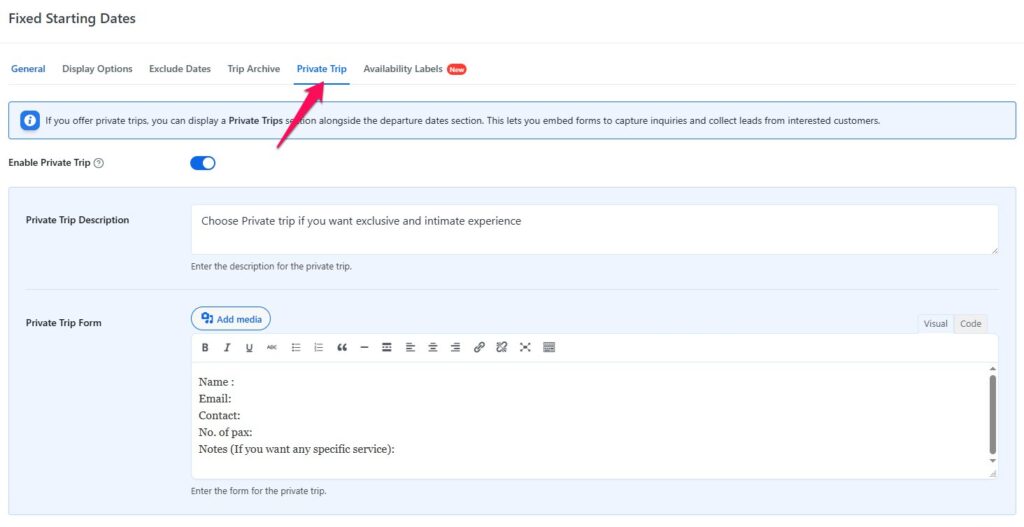Apply blockquote formatting
Image resolution: width=1024 pixels, height=527 pixels.
point(342,348)
